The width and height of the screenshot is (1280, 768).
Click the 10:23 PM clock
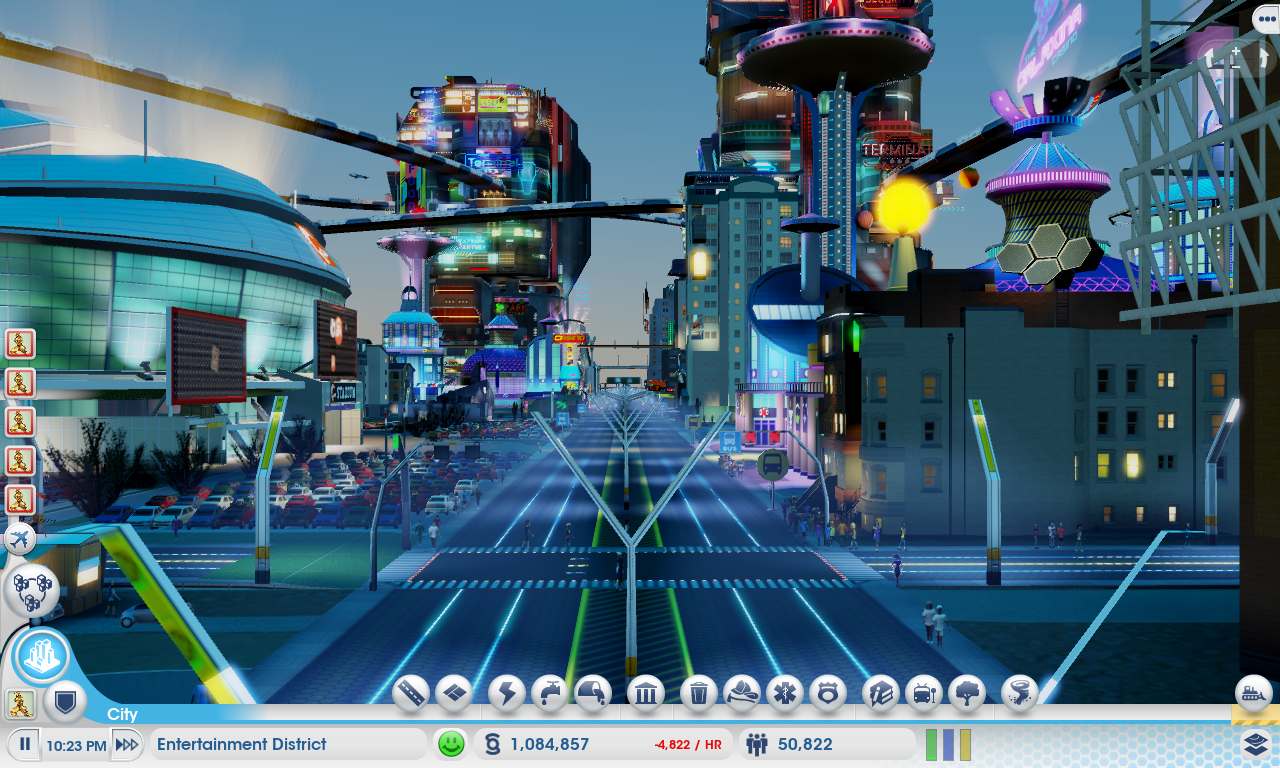click(76, 745)
